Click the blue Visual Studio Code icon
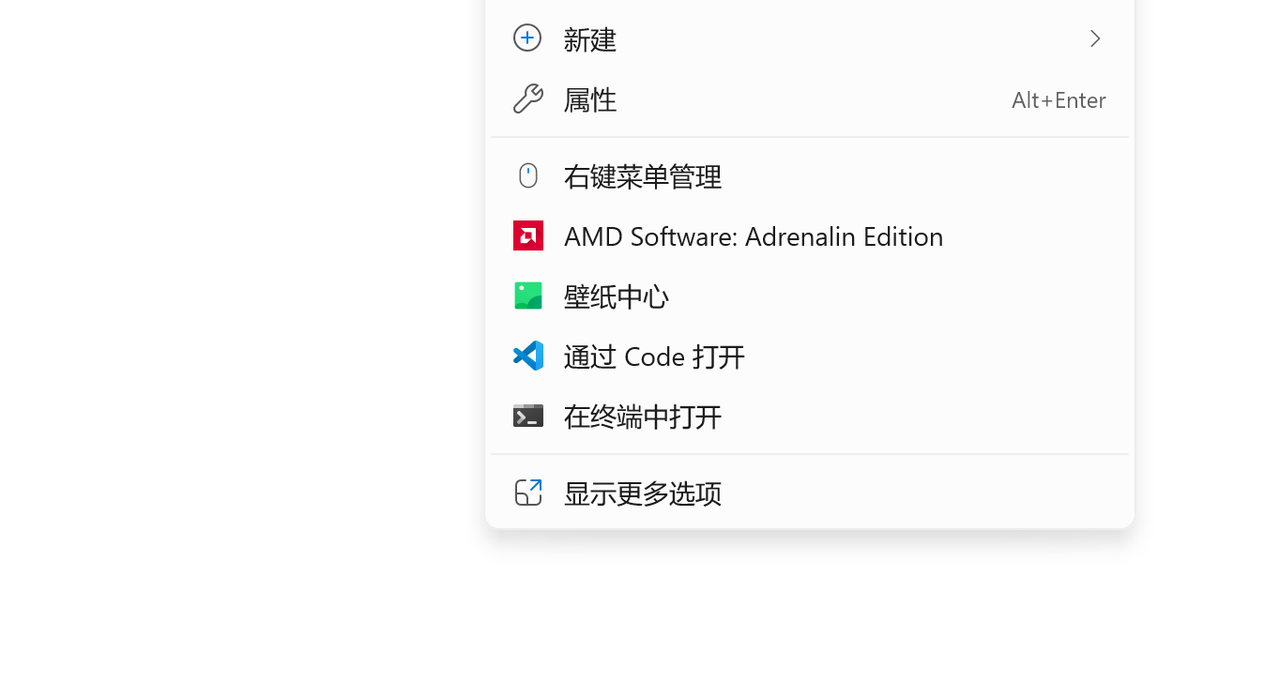This screenshot has height=698, width=1280. click(528, 356)
